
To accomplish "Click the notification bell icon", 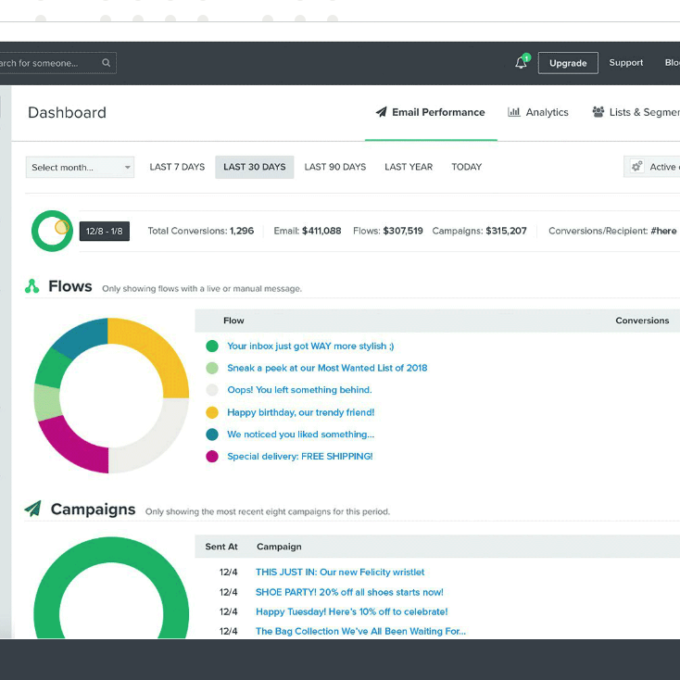I will tap(521, 63).
